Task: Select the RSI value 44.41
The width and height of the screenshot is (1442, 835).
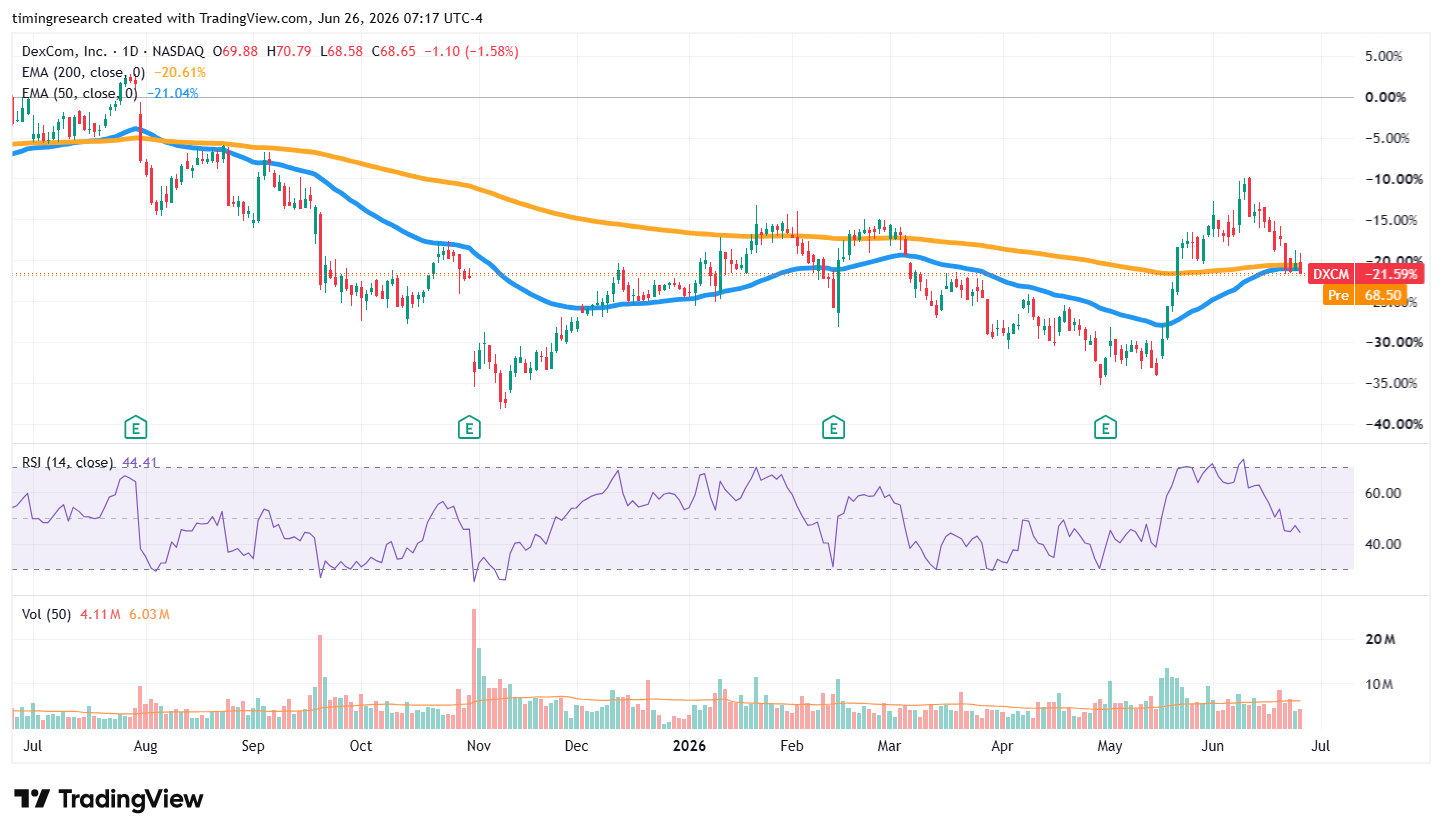Action: click(139, 463)
